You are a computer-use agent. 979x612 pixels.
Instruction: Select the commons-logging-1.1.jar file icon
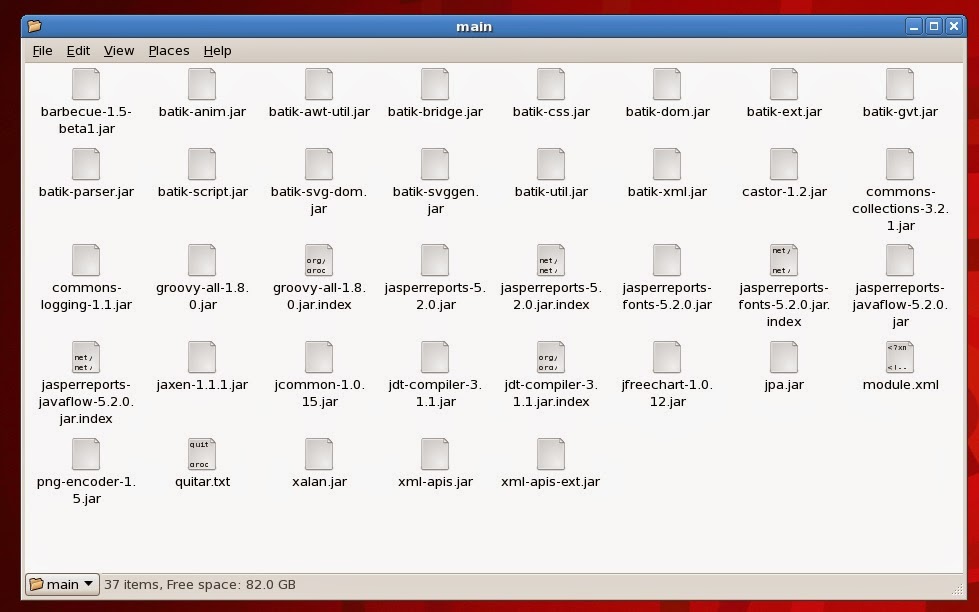[x=86, y=260]
